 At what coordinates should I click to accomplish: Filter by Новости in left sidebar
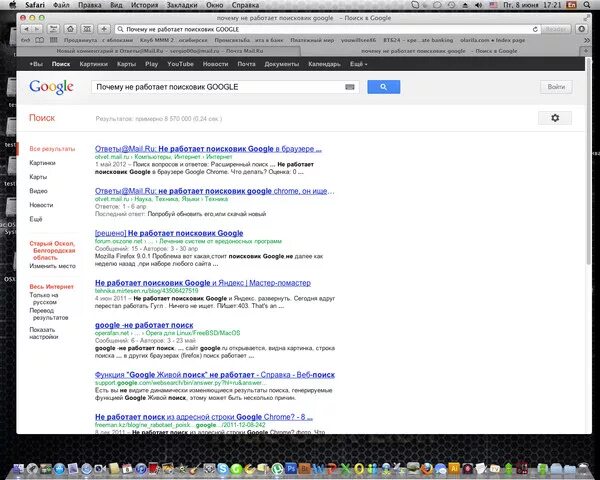[41, 205]
